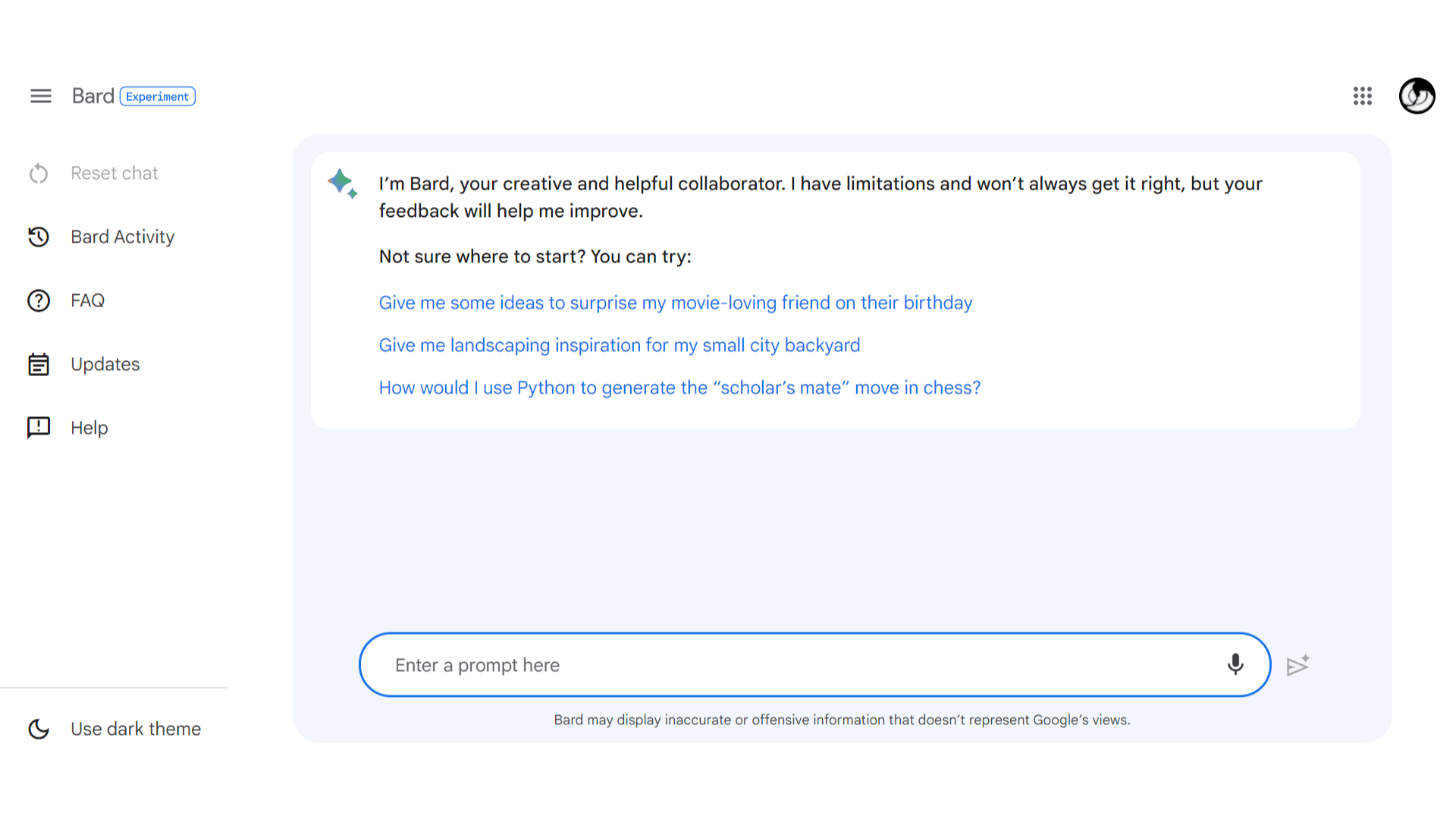This screenshot has width=1456, height=819.
Task: Click the Updates calendar icon
Action: point(39,365)
